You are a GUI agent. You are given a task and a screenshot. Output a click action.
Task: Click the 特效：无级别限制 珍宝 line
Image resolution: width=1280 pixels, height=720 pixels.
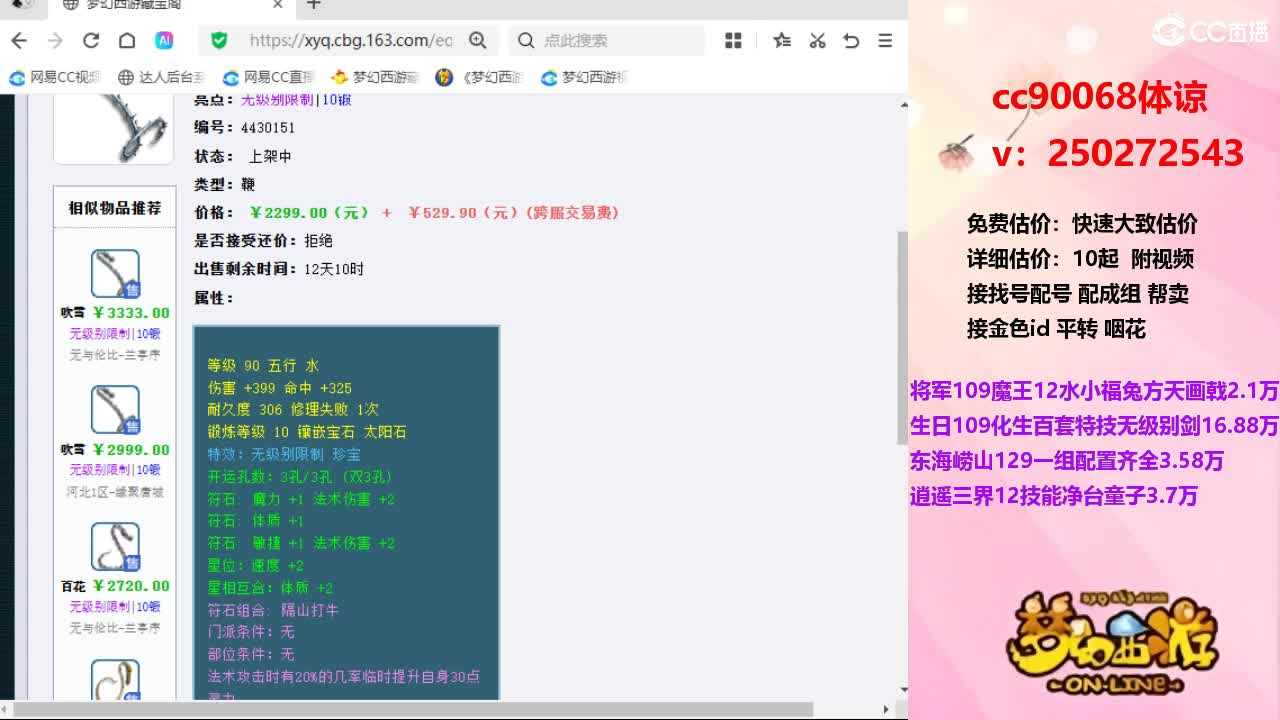click(x=284, y=454)
